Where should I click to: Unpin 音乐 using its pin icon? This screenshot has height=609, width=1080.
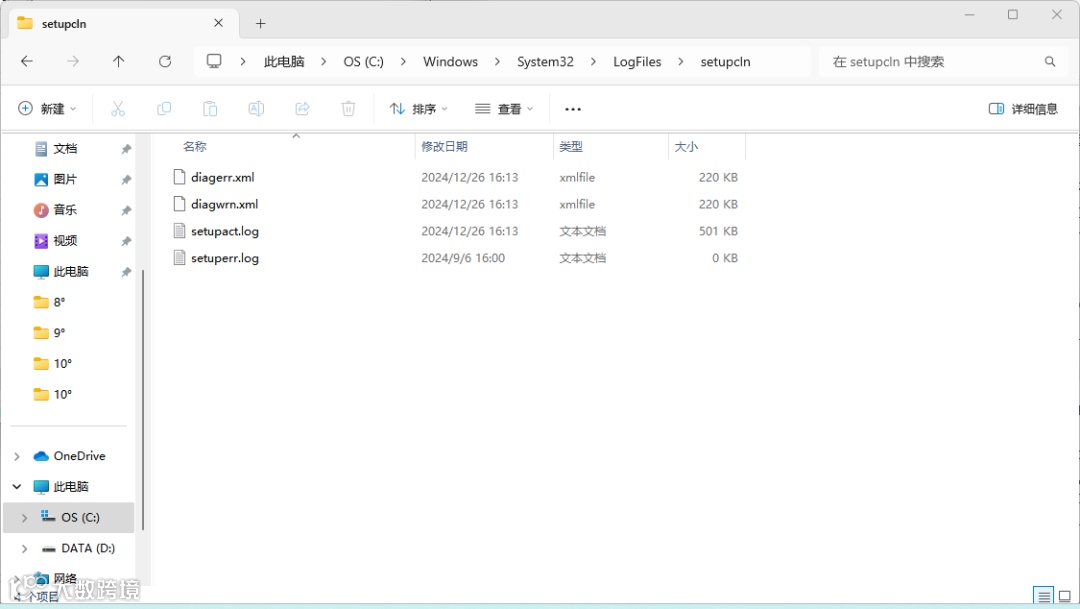point(126,210)
